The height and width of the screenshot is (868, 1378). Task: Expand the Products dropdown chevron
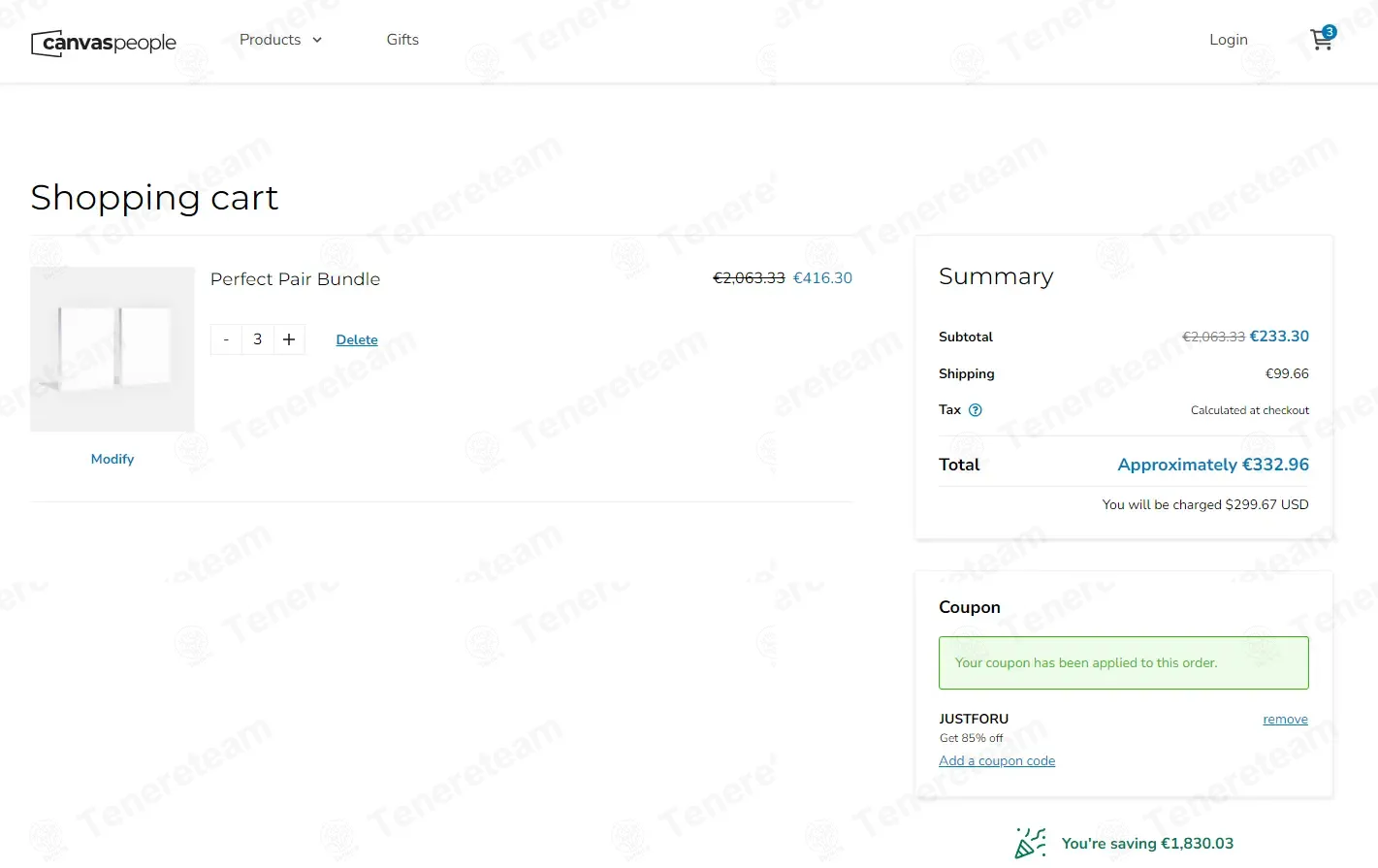(317, 40)
